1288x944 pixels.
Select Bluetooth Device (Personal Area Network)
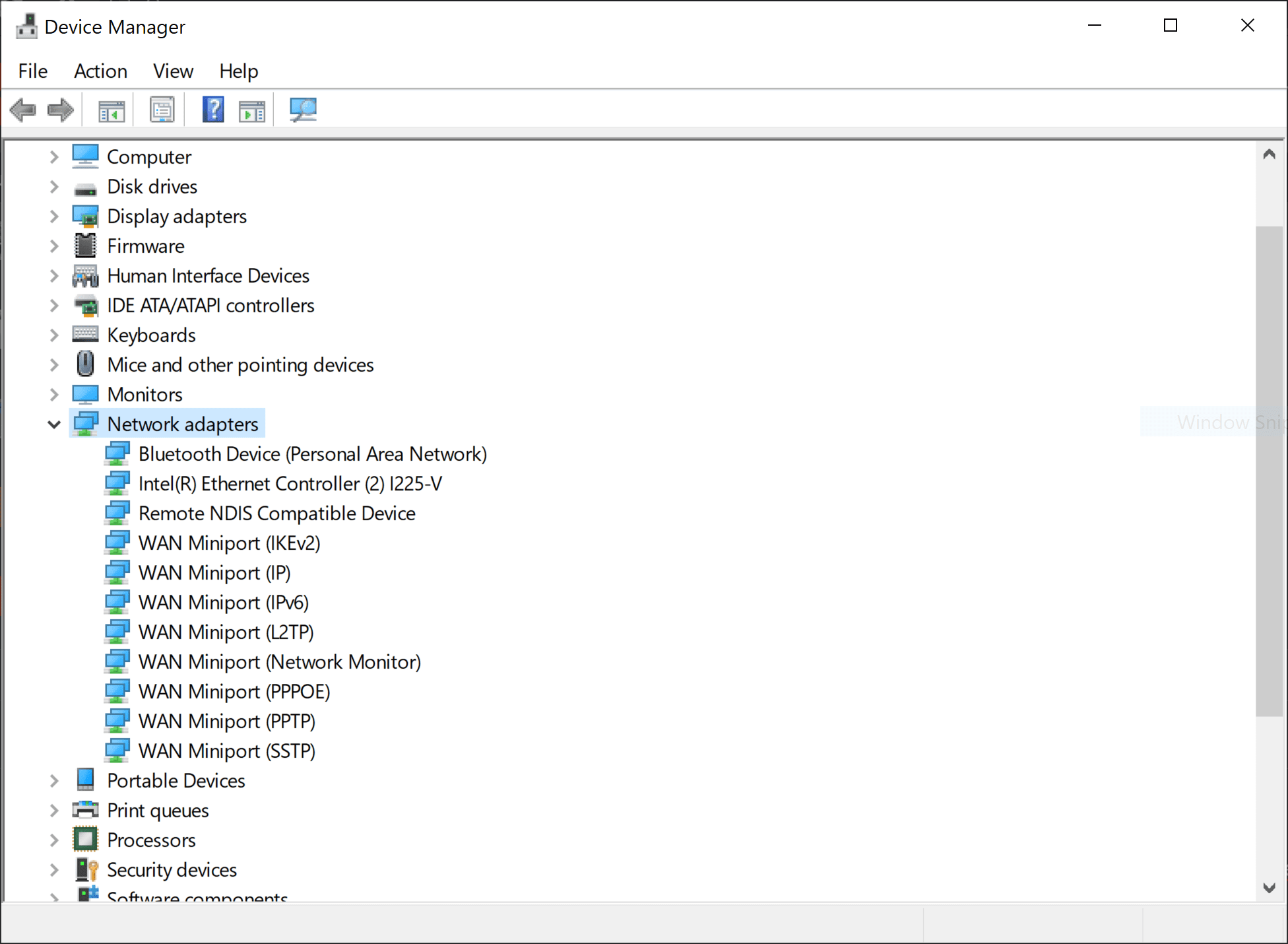click(312, 454)
